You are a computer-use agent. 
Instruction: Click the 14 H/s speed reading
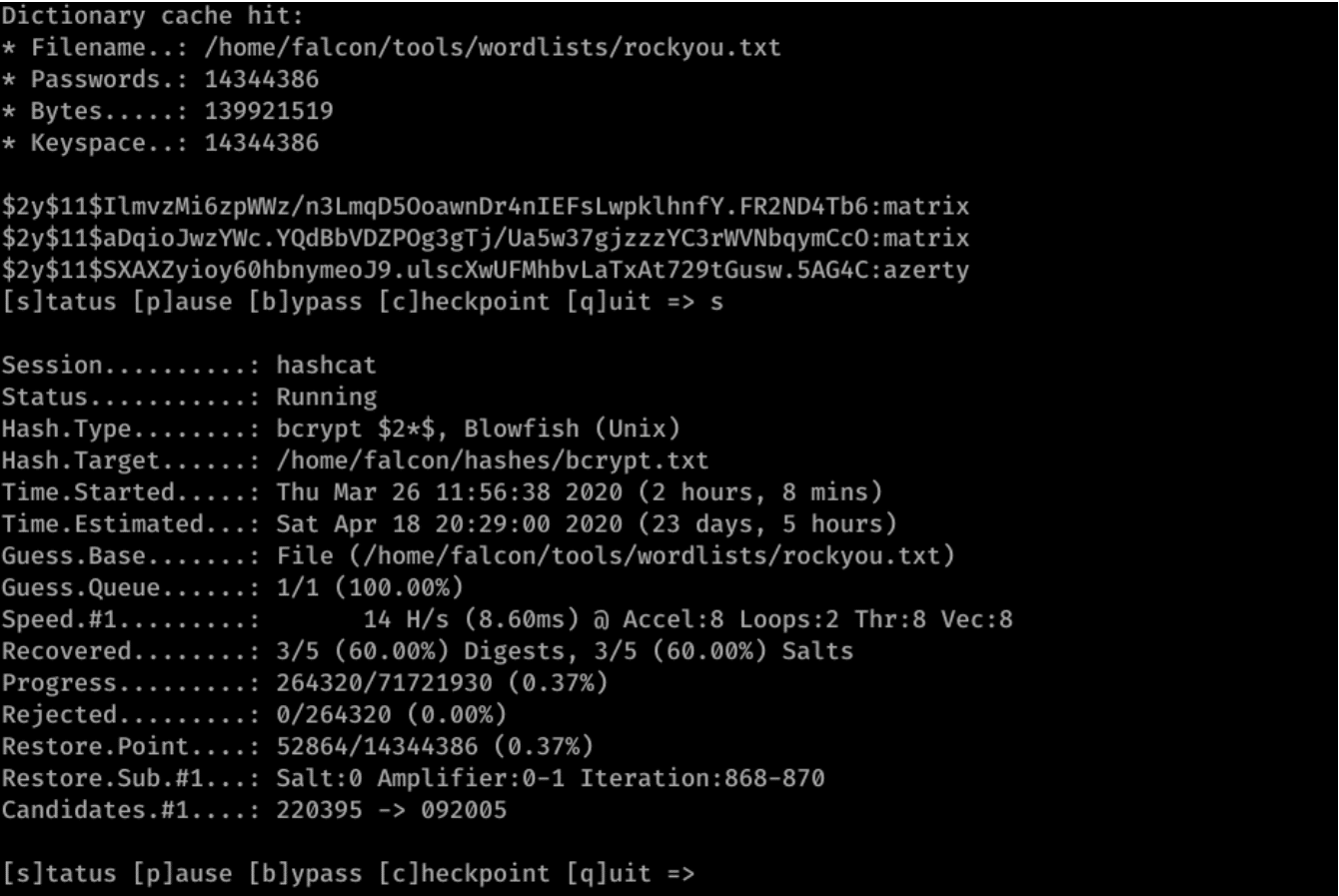click(406, 620)
